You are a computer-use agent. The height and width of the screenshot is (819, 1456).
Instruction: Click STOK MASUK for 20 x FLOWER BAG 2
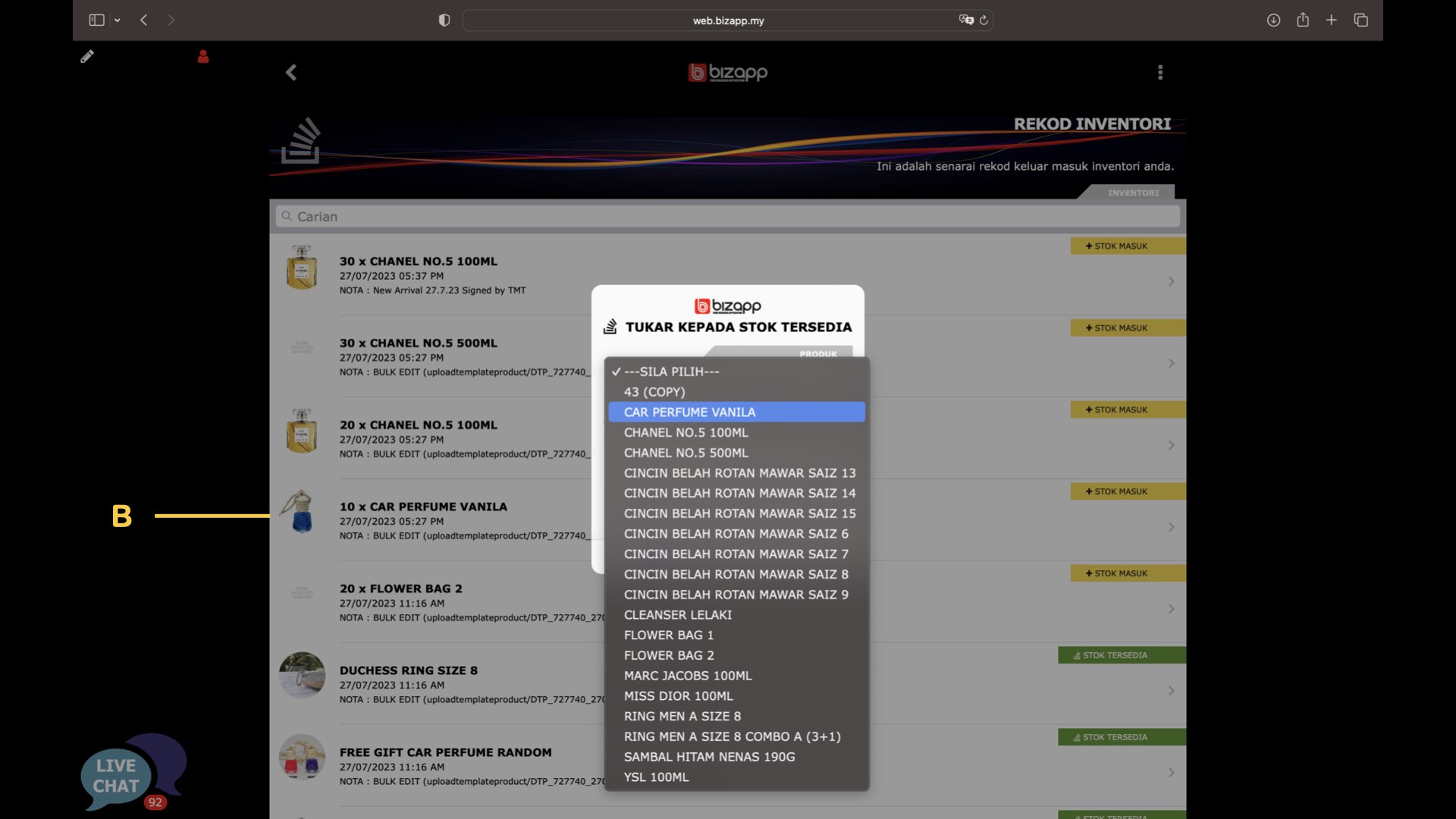click(1128, 573)
